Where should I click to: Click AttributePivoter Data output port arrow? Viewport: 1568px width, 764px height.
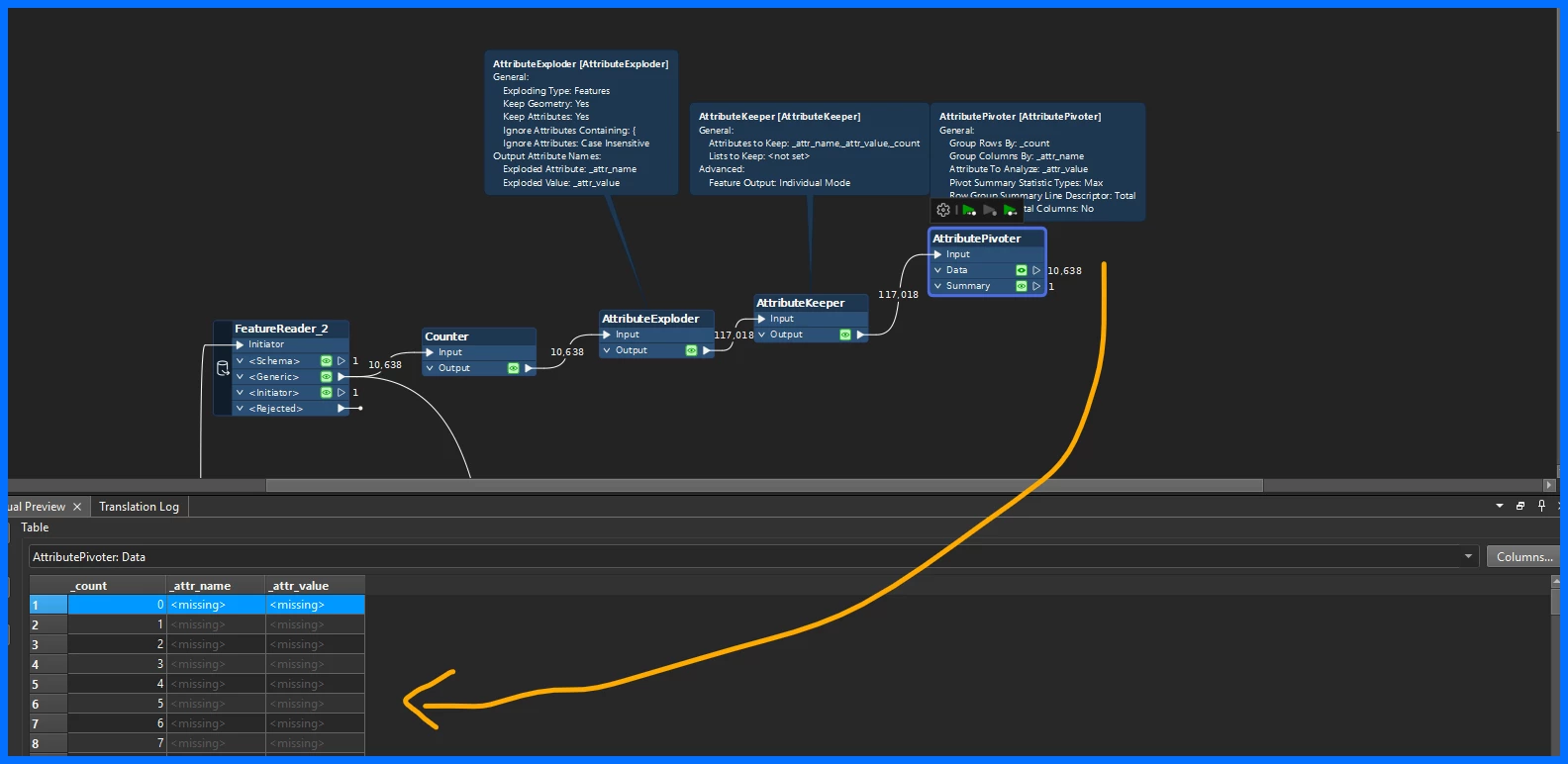[x=1036, y=270]
